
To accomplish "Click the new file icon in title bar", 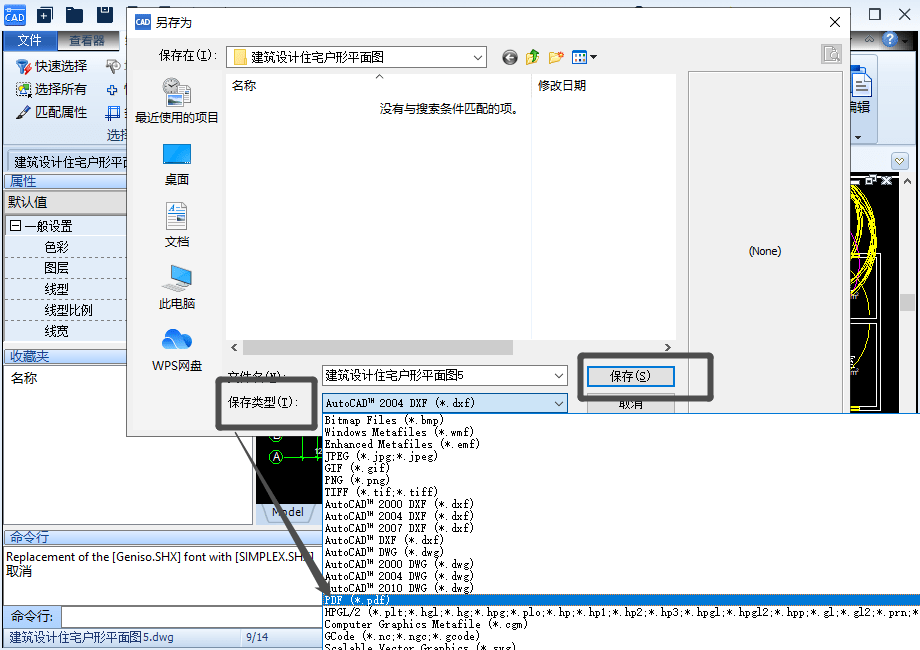I will 45,15.
